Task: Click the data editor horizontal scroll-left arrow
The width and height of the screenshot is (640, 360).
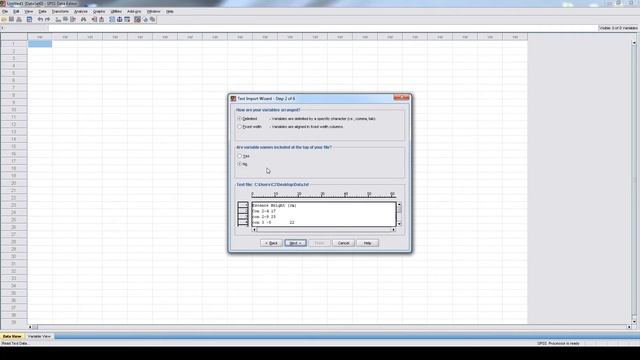Action: click(x=30, y=327)
